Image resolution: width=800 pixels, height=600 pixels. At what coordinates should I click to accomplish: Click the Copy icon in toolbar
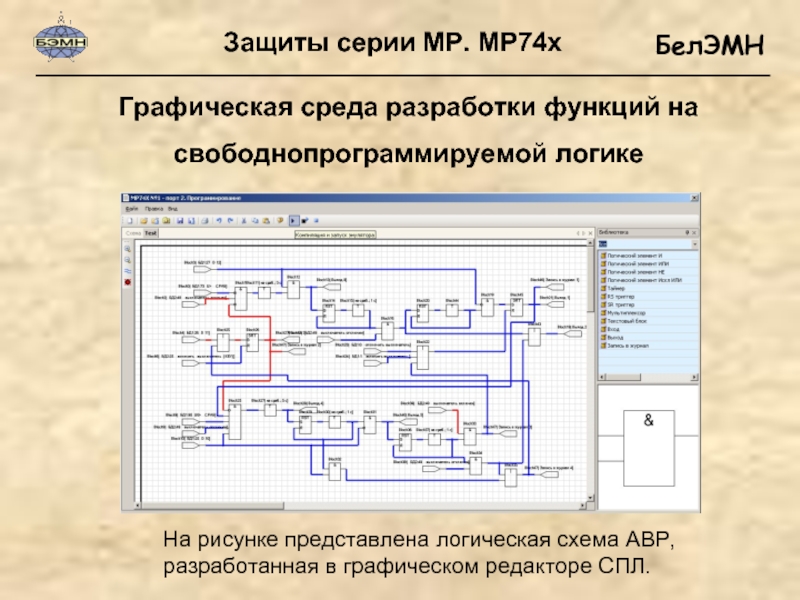tap(255, 221)
